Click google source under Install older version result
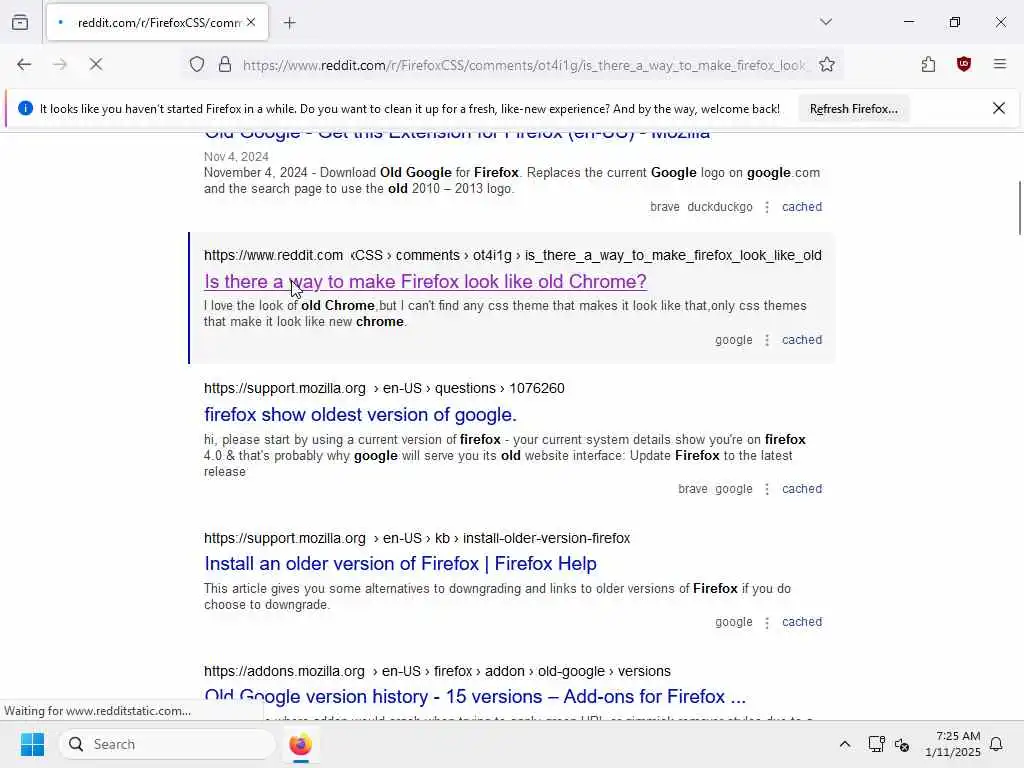 733,622
